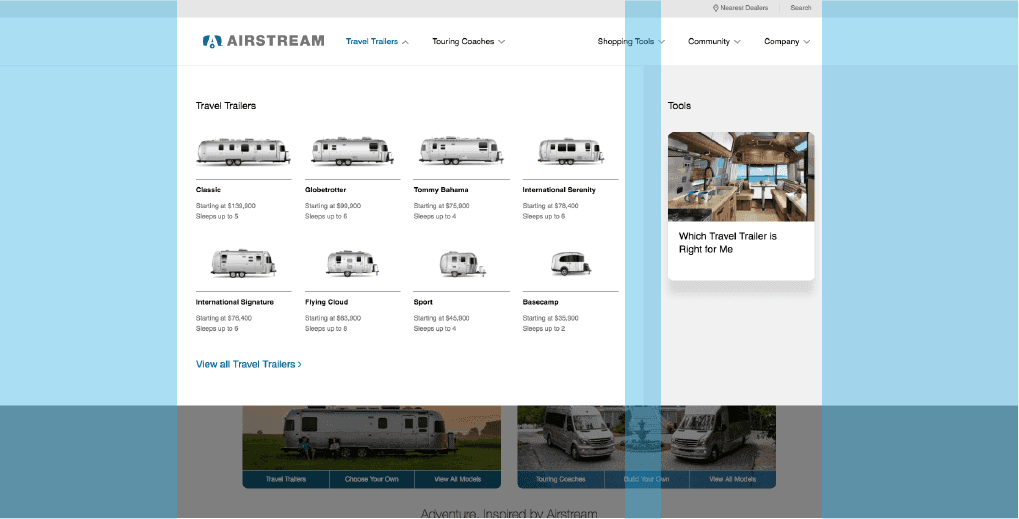Click the Flying Cloud model name
Screen dimensions: 1019x519
[326, 302]
